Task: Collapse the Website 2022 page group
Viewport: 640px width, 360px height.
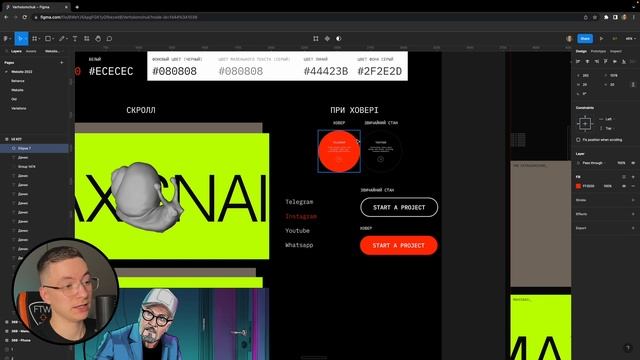Action: [6, 71]
